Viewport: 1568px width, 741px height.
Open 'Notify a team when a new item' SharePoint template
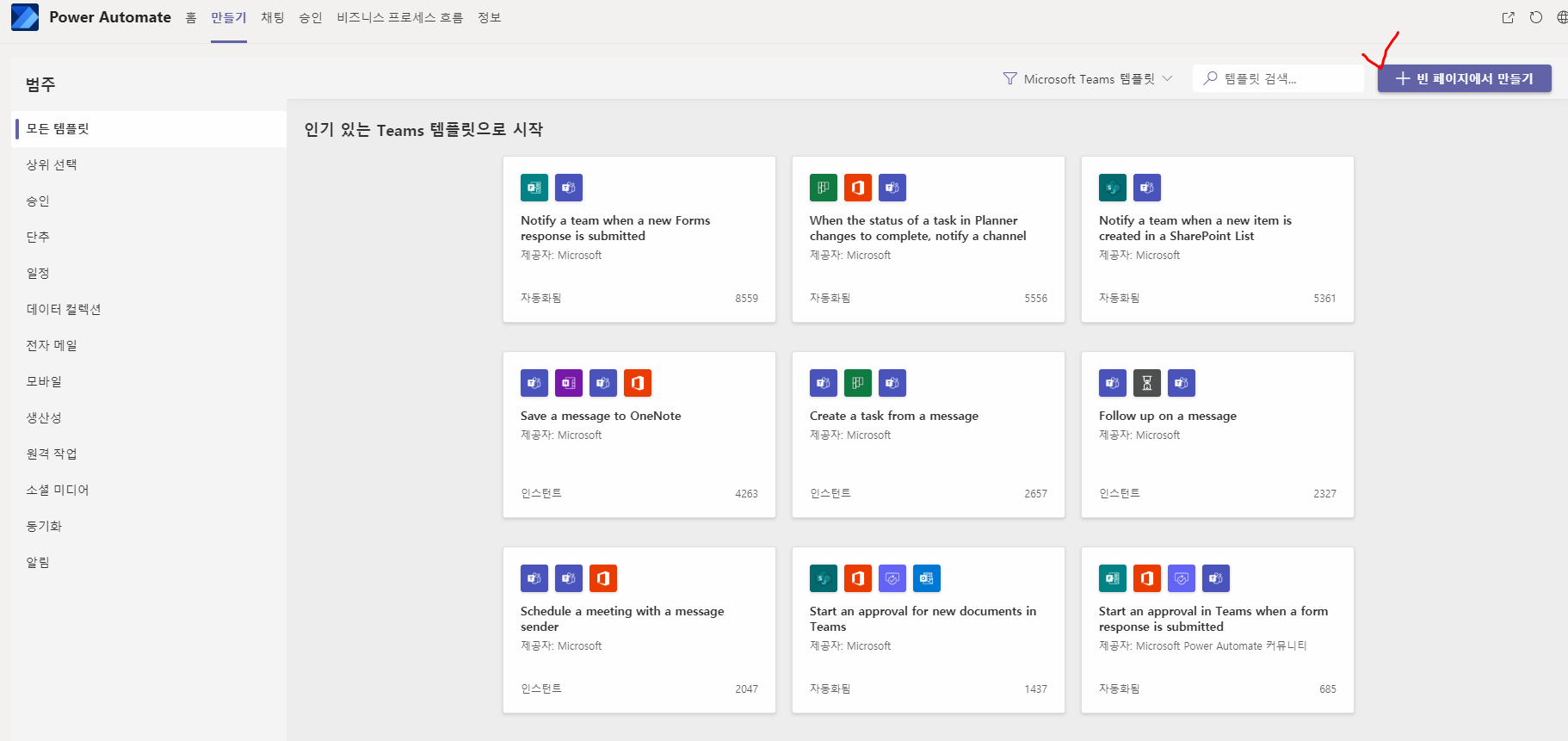point(1218,239)
